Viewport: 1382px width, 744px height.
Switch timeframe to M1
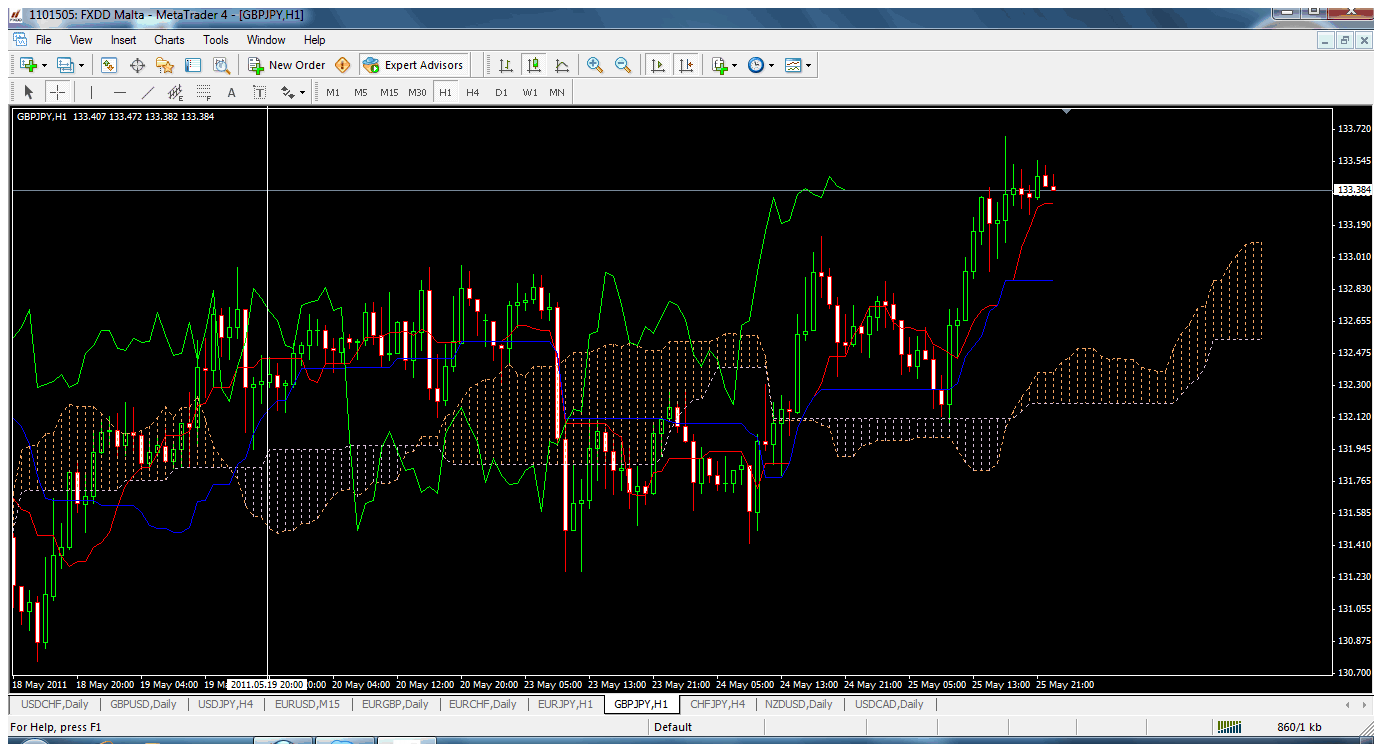(333, 92)
